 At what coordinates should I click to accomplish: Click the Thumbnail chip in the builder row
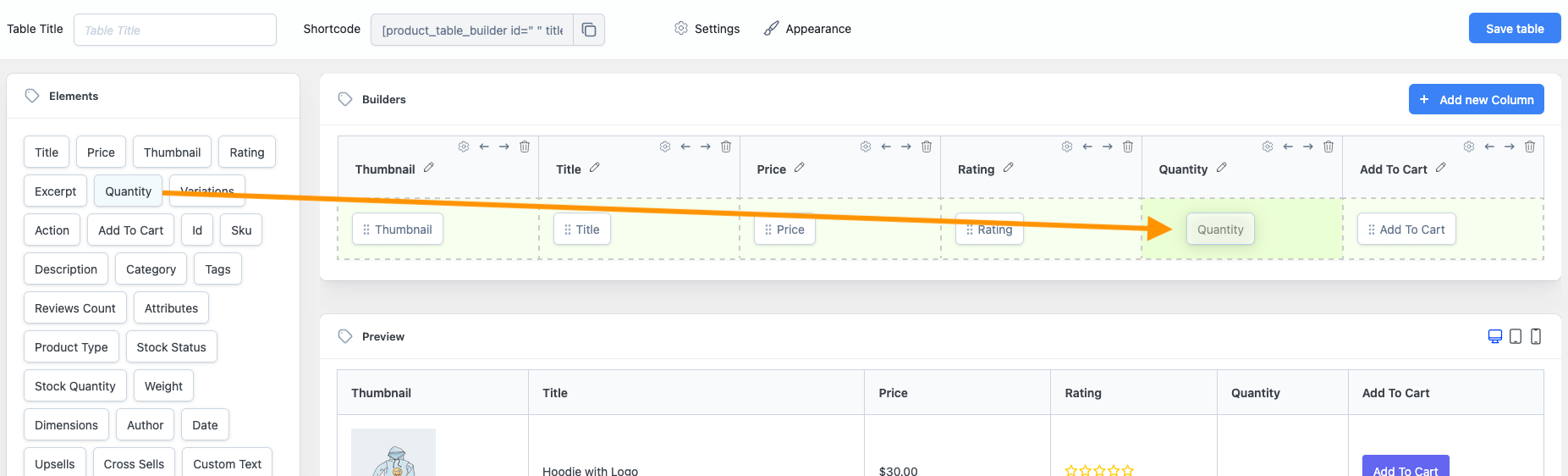click(397, 230)
